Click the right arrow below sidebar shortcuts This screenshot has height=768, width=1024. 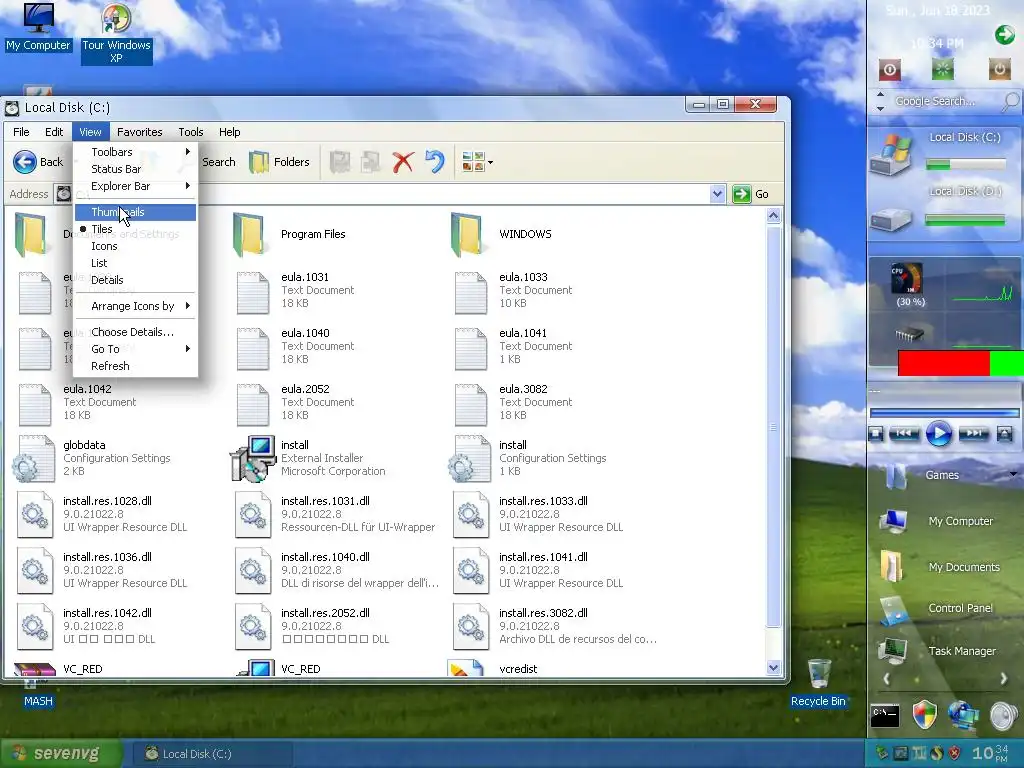[x=1004, y=679]
